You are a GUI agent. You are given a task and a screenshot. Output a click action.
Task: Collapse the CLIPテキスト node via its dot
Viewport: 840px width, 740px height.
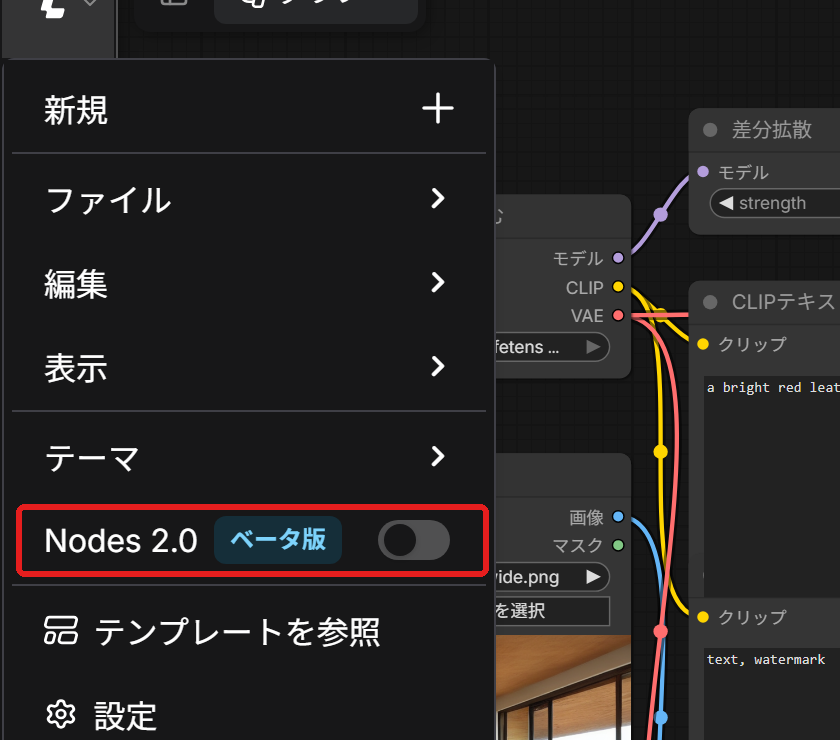point(710,302)
